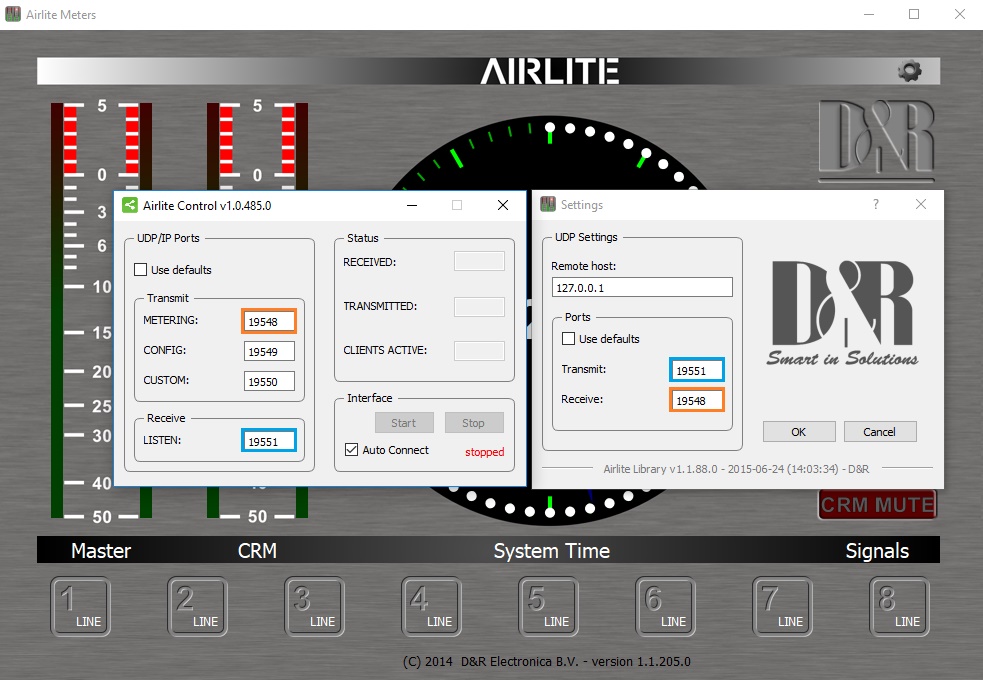The width and height of the screenshot is (983, 680).
Task: Click the CONFIG port field
Action: (x=269, y=351)
